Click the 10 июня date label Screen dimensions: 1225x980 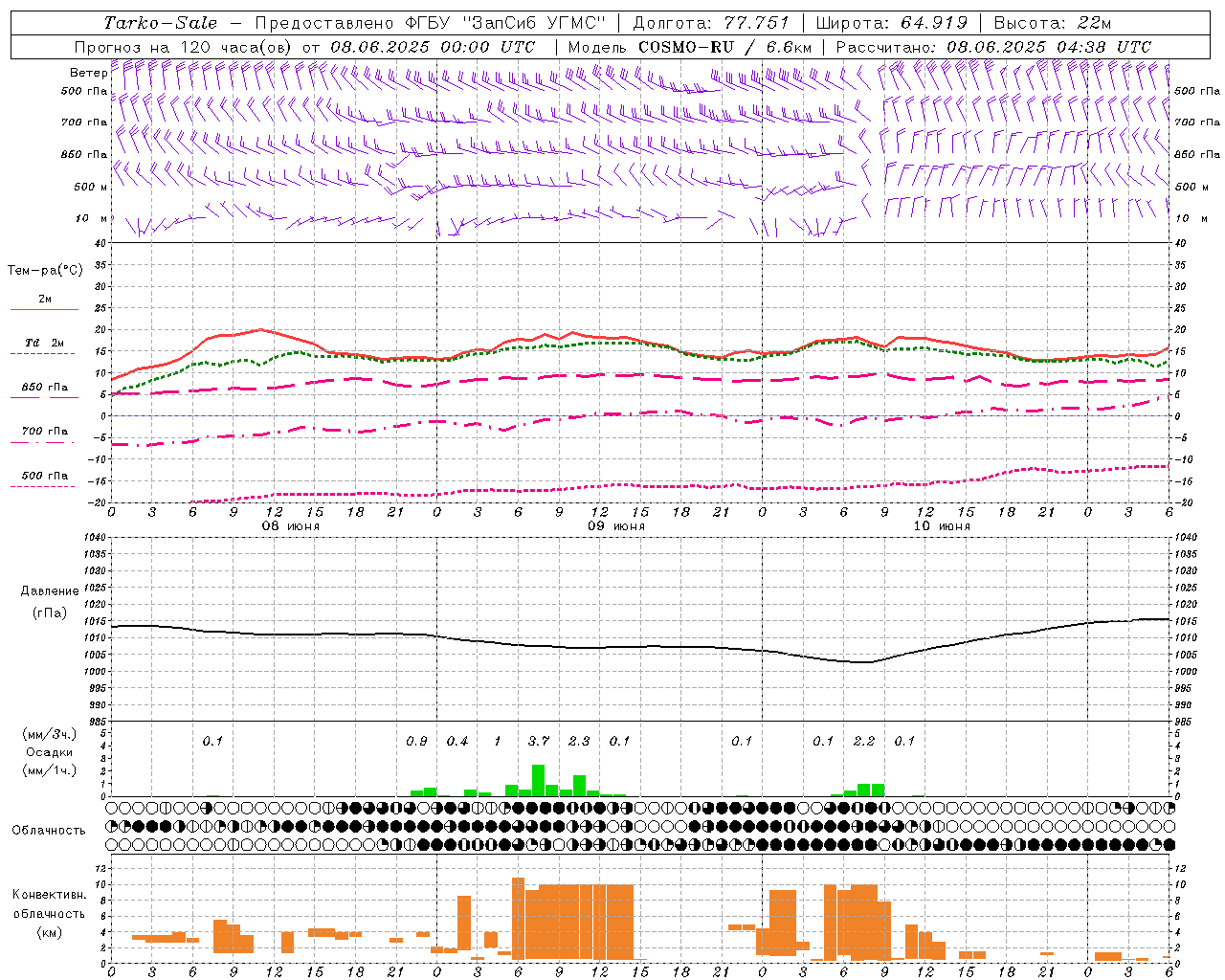942,526
